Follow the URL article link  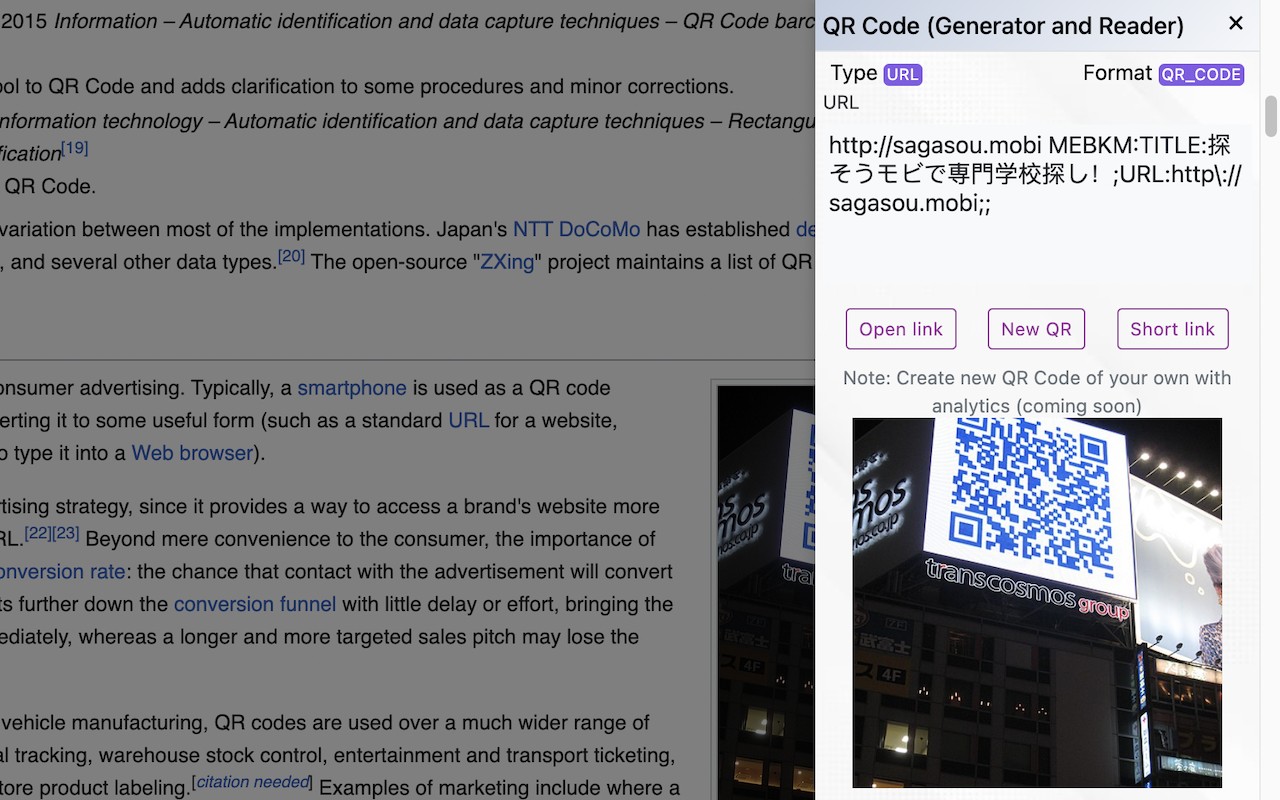[468, 420]
